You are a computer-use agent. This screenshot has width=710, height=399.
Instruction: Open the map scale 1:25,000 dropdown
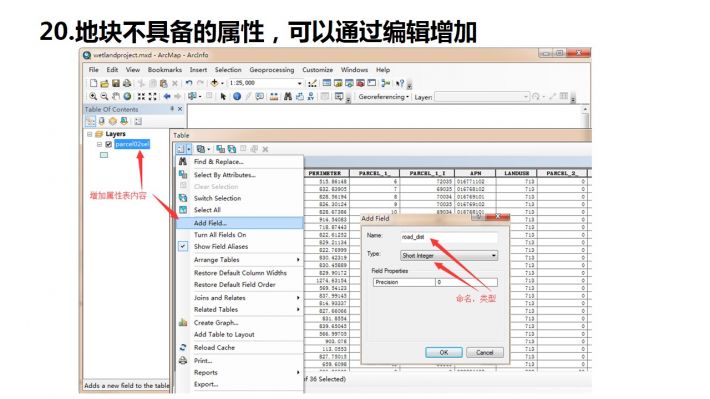point(299,83)
